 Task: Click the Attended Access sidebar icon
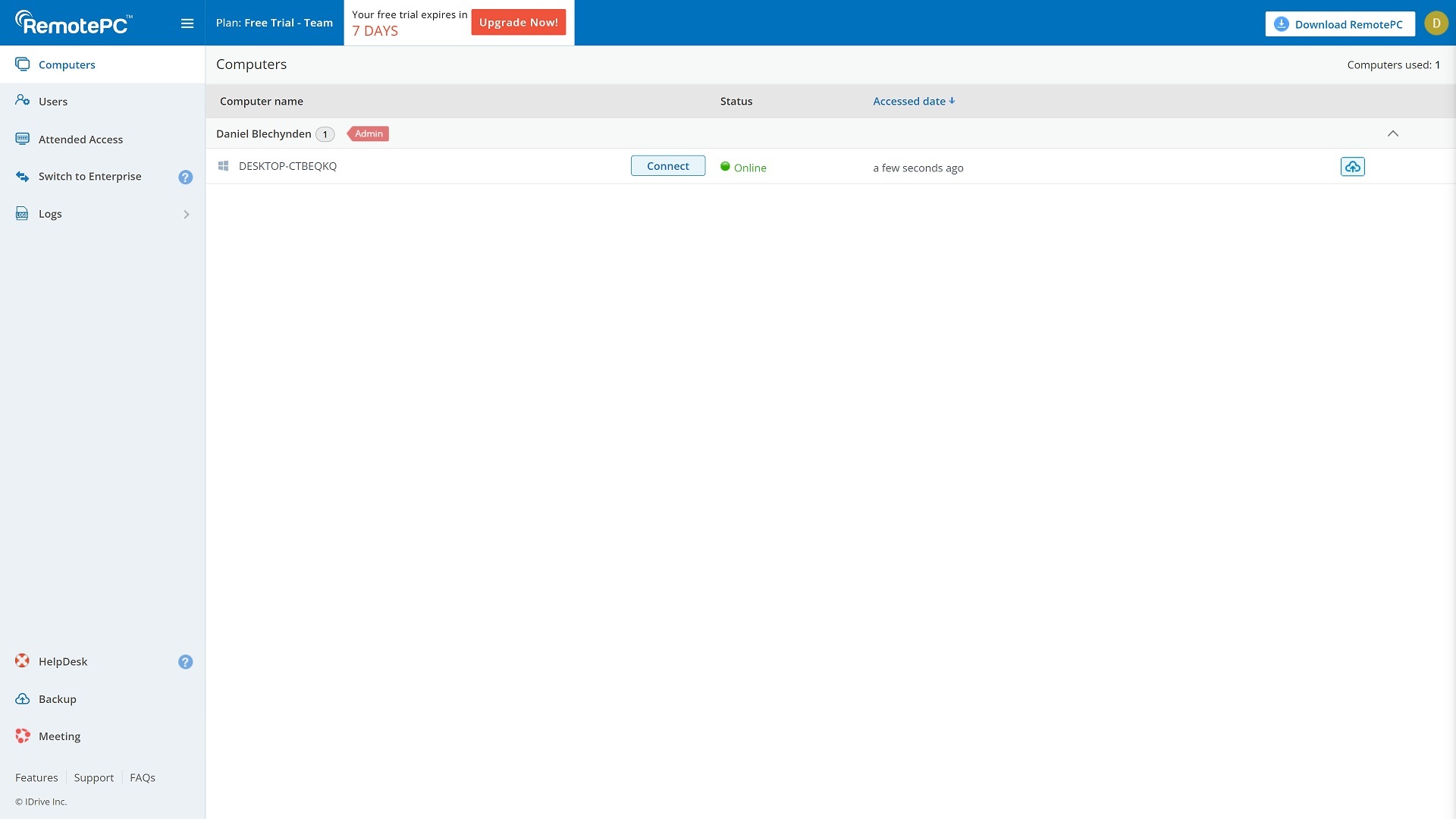22,139
